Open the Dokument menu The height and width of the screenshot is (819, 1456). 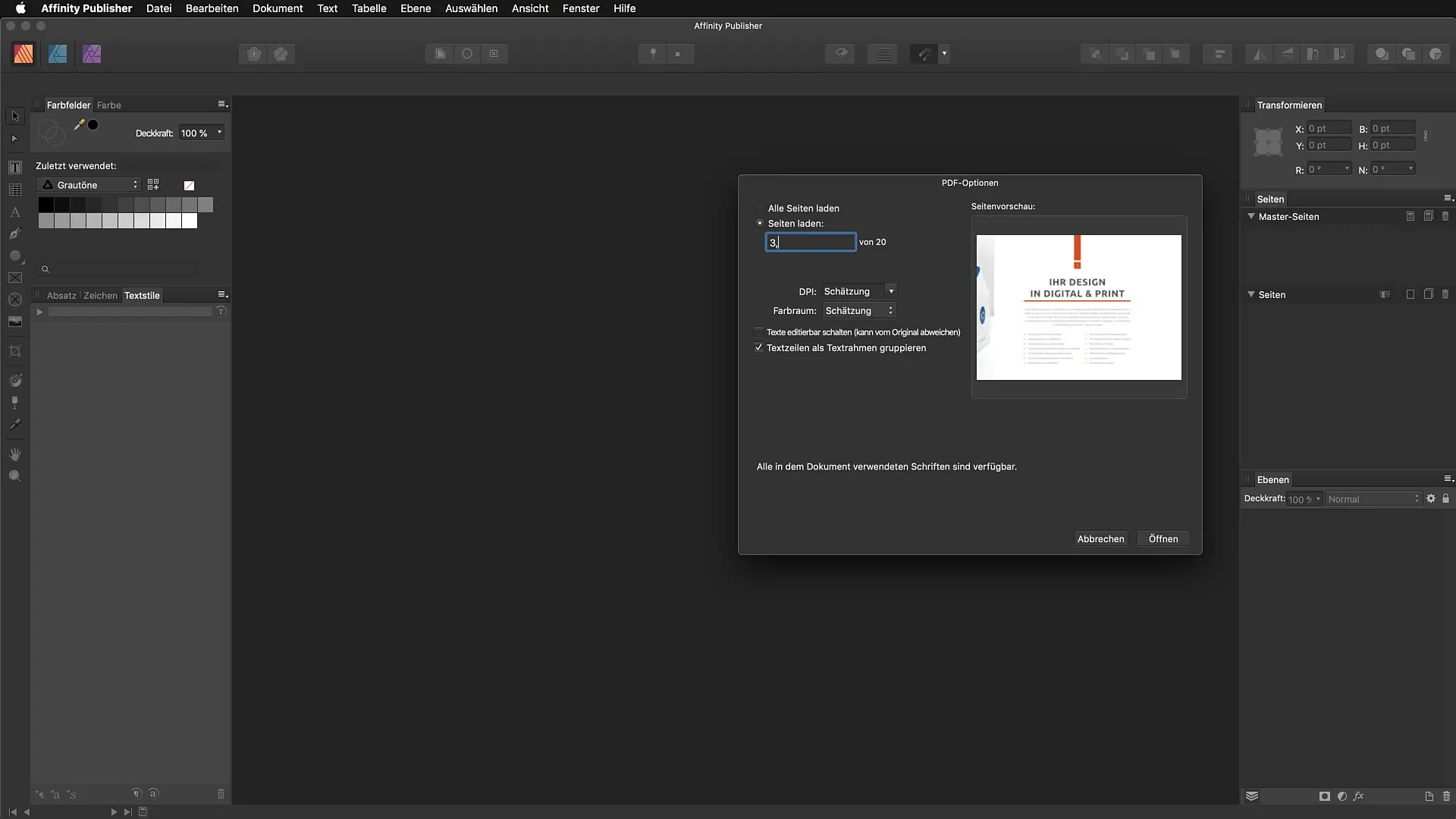coord(278,8)
